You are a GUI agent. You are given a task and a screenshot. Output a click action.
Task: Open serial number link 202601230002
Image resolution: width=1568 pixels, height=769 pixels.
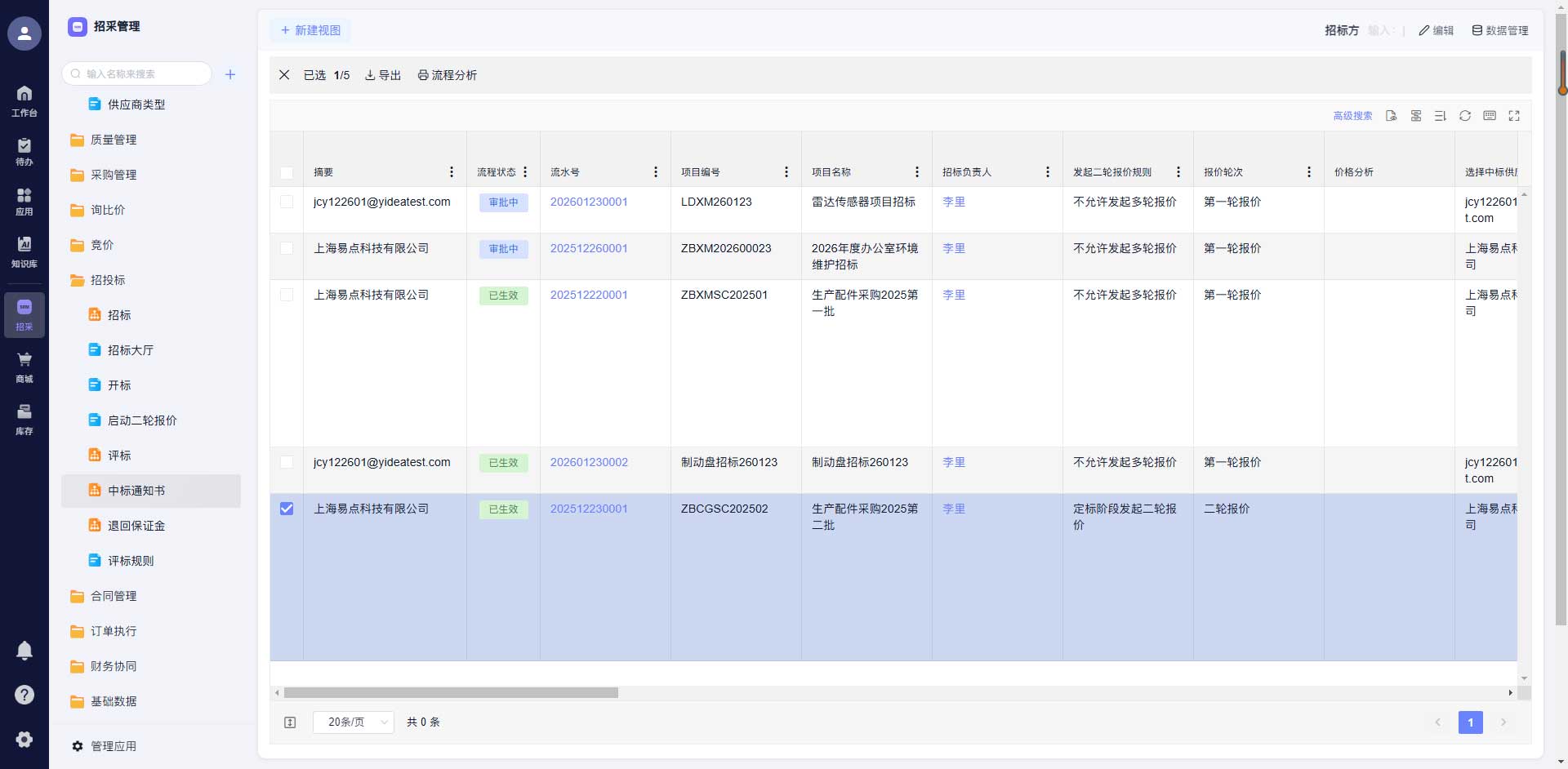coord(589,462)
